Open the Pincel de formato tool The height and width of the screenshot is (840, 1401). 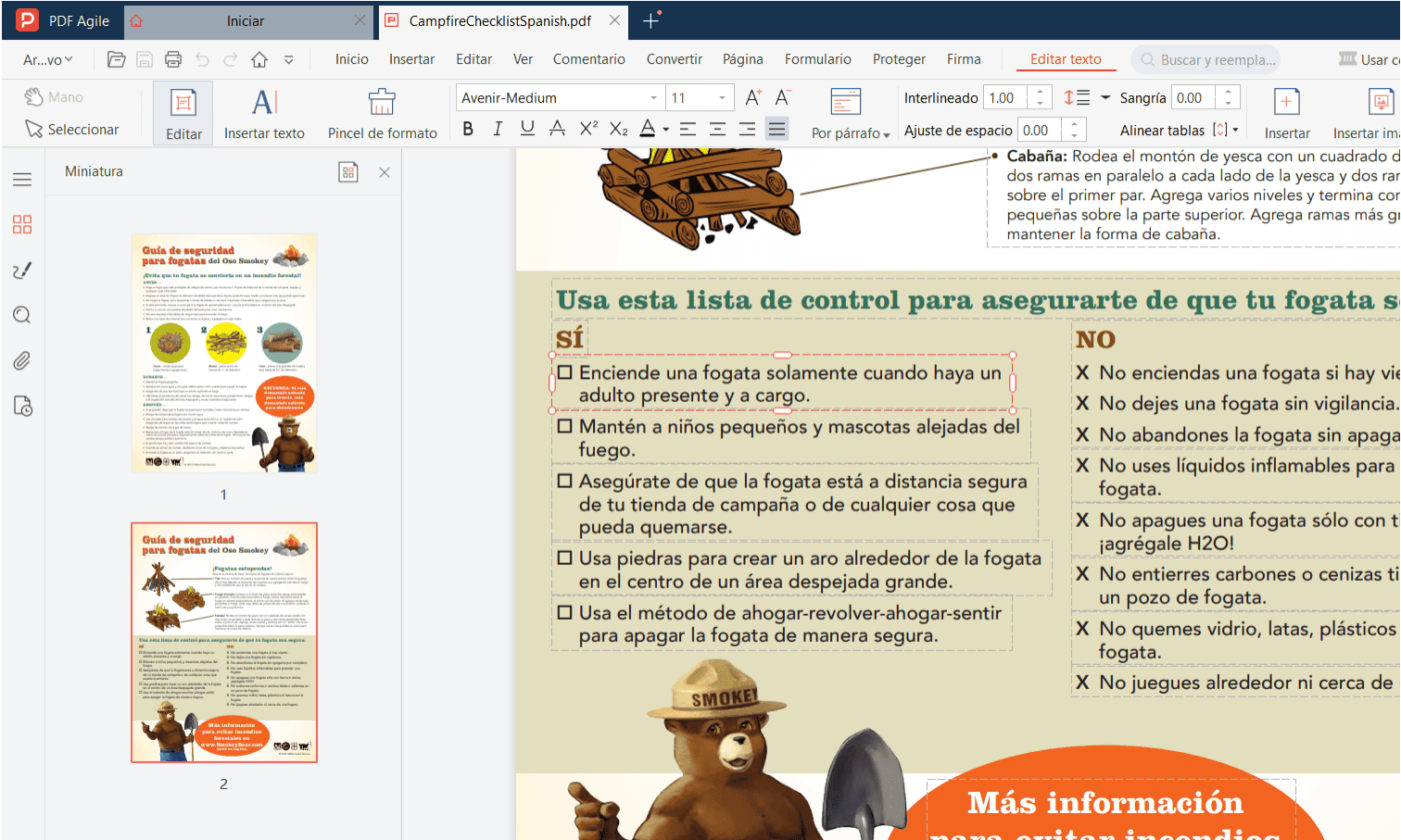382,113
